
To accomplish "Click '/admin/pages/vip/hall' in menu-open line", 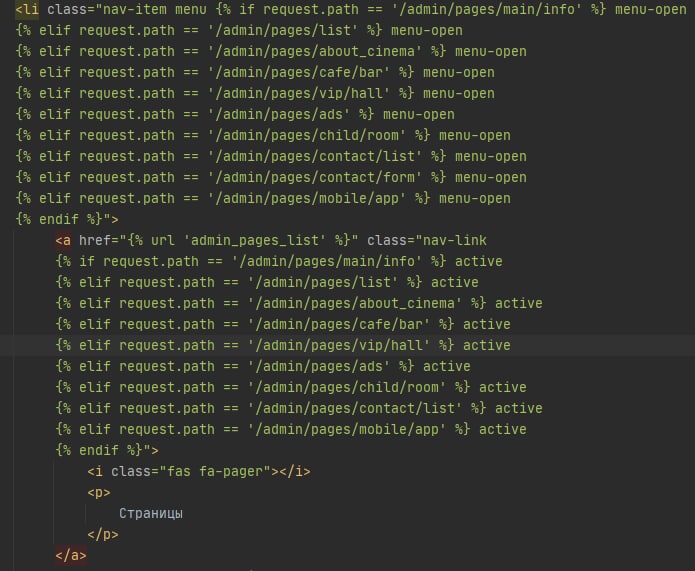I will pos(299,94).
